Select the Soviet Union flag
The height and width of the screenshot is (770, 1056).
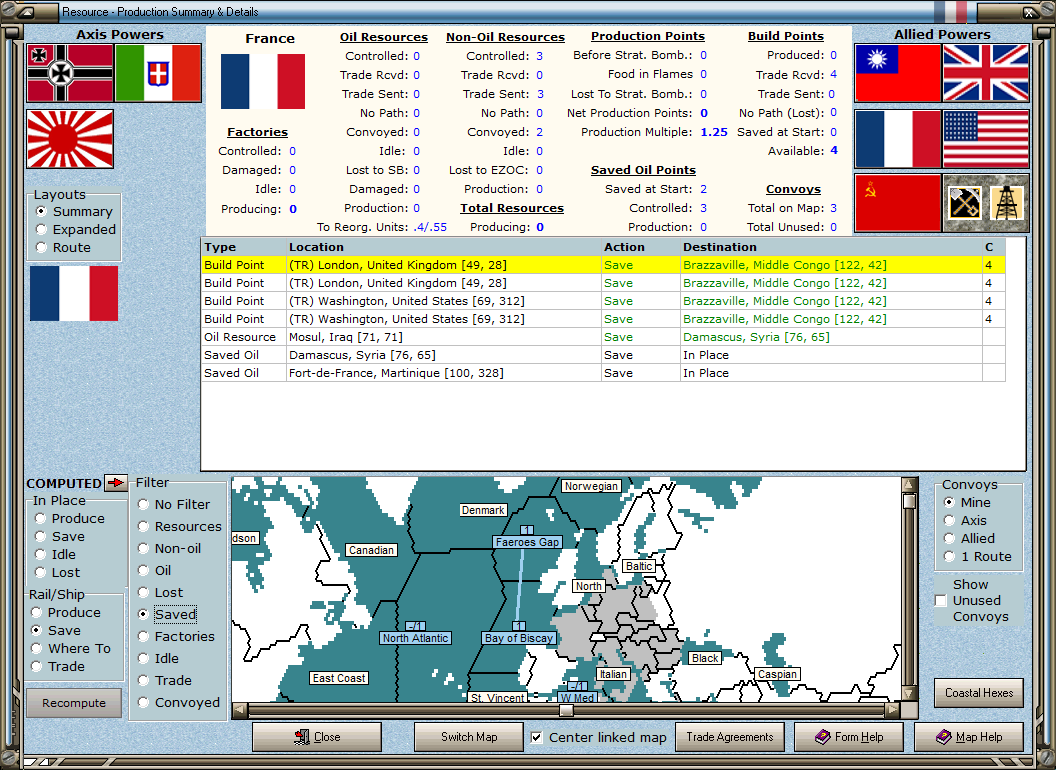pyautogui.click(x=897, y=202)
